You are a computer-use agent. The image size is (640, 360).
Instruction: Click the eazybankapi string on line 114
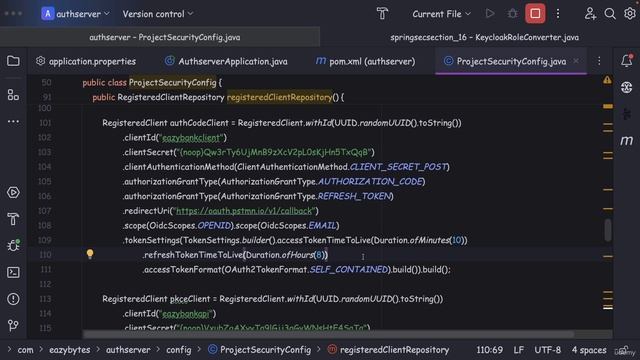(186, 313)
